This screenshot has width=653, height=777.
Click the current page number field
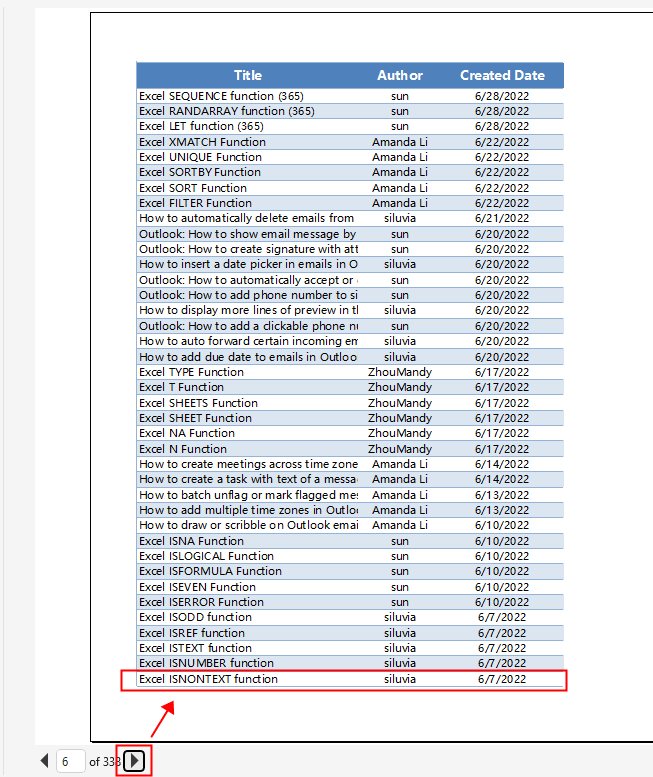click(70, 761)
